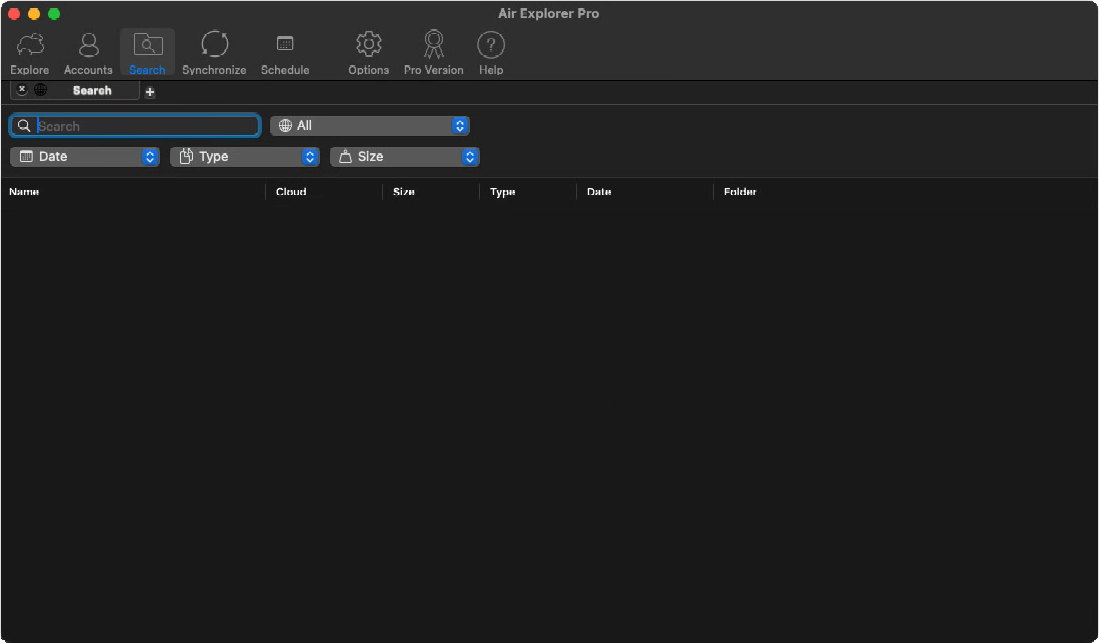The height and width of the screenshot is (643, 1099).
Task: Add a new tab with the plus button
Action: [149, 91]
